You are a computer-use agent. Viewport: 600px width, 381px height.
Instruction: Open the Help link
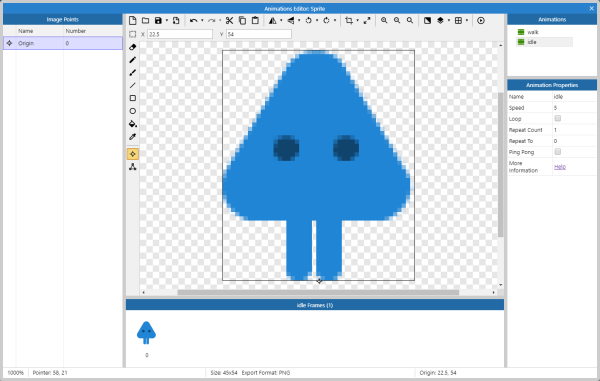pos(560,167)
